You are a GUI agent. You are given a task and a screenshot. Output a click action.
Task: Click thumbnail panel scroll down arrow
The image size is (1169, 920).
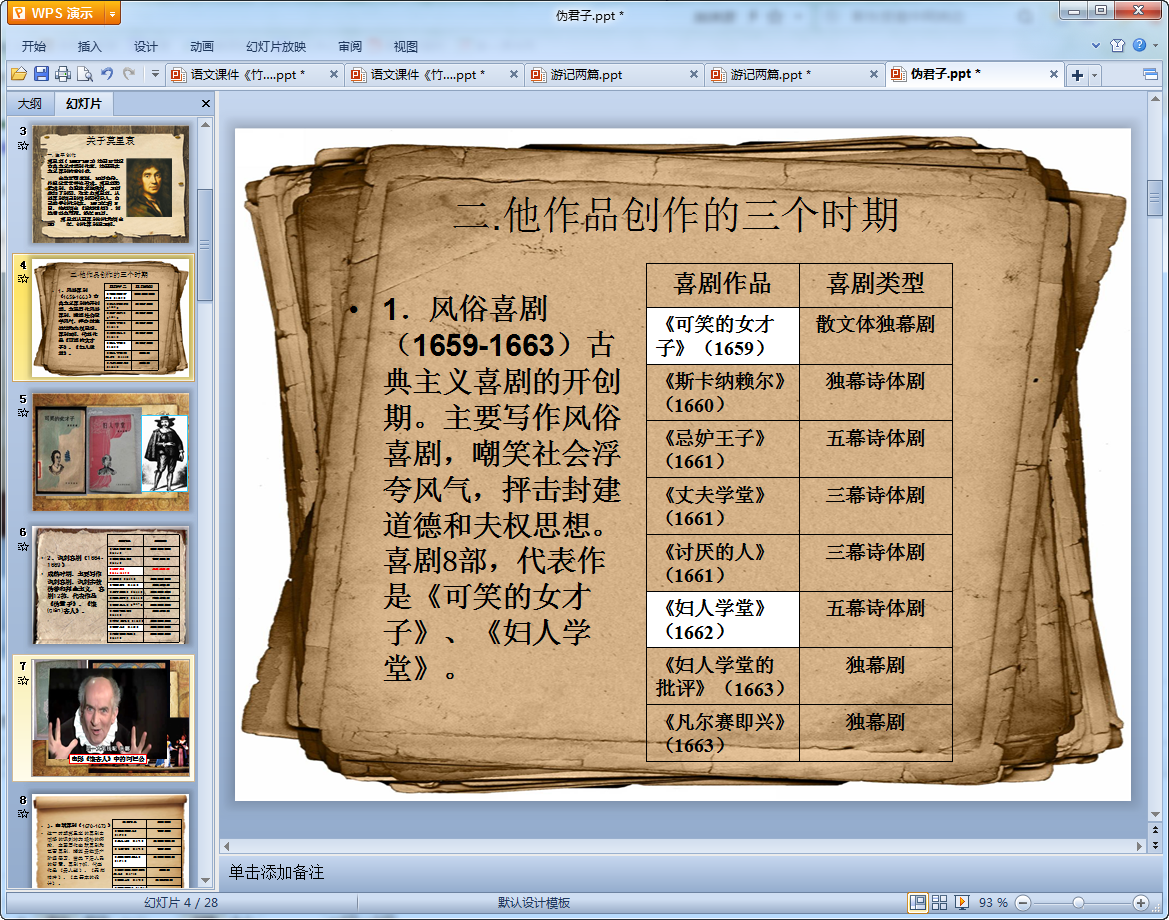[x=205, y=881]
